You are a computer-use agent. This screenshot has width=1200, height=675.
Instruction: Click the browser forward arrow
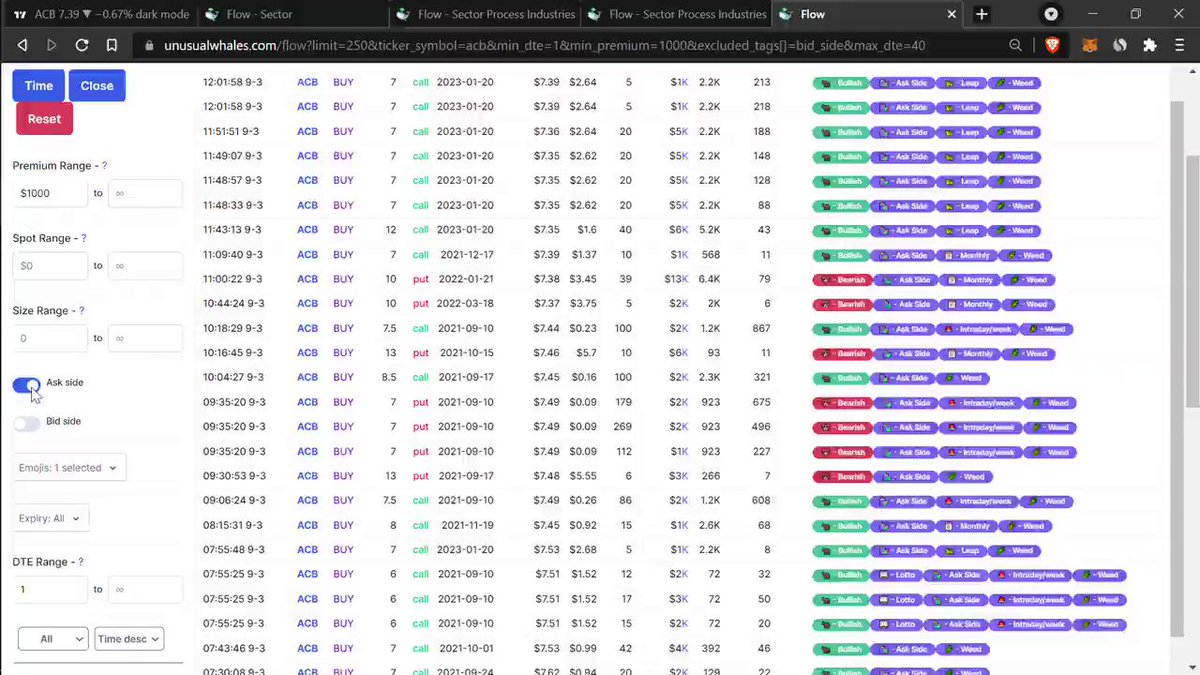(52, 45)
